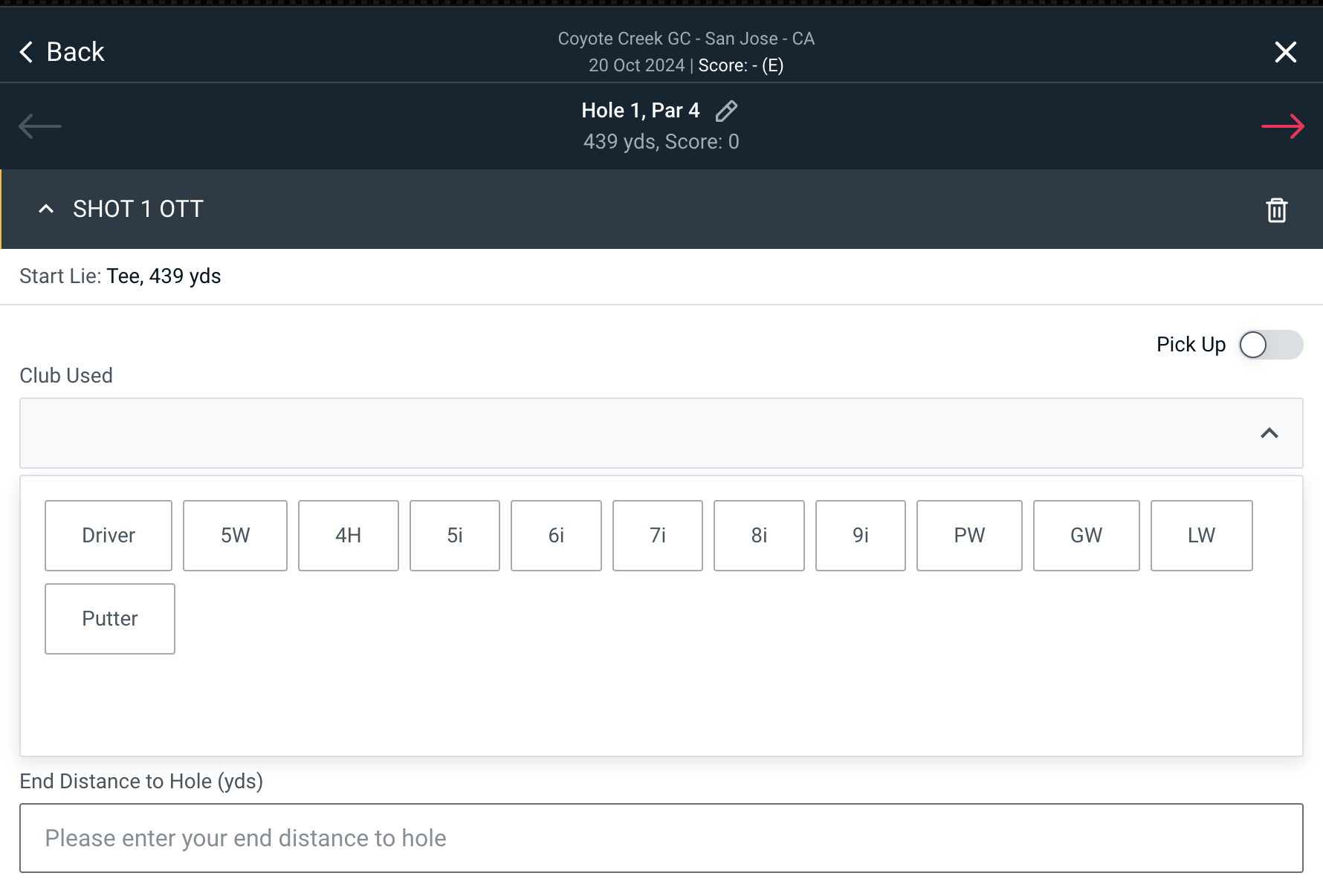Select the PW wedge
The height and width of the screenshot is (896, 1323).
click(x=968, y=536)
